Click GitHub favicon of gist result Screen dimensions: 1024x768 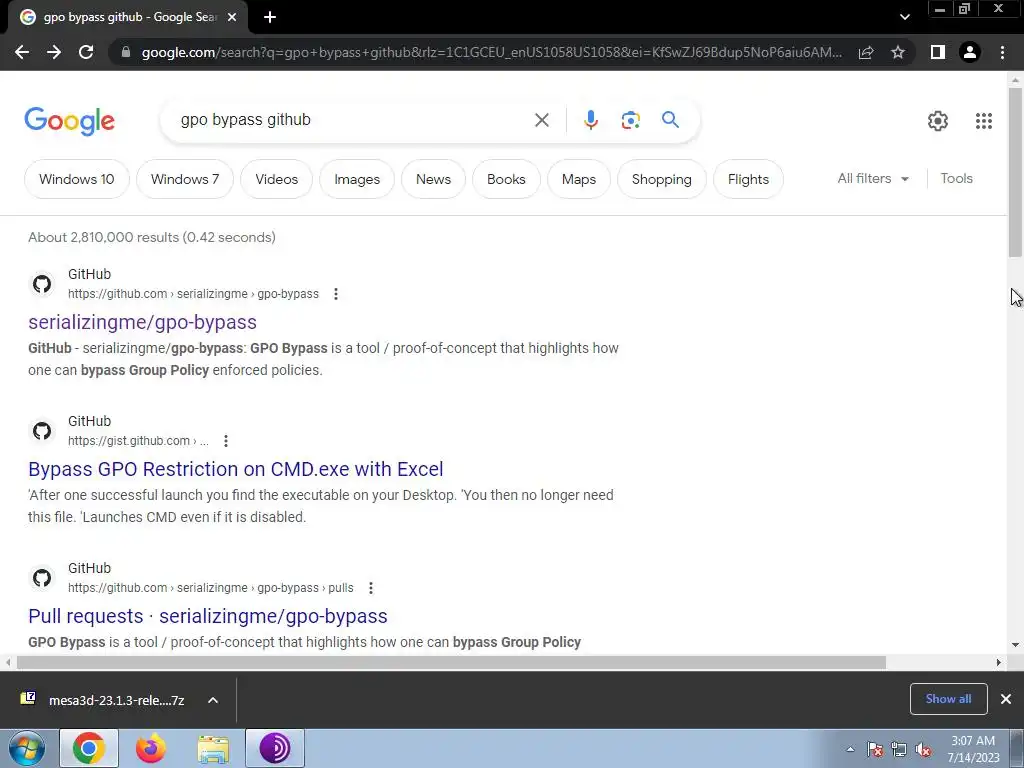pos(42,431)
